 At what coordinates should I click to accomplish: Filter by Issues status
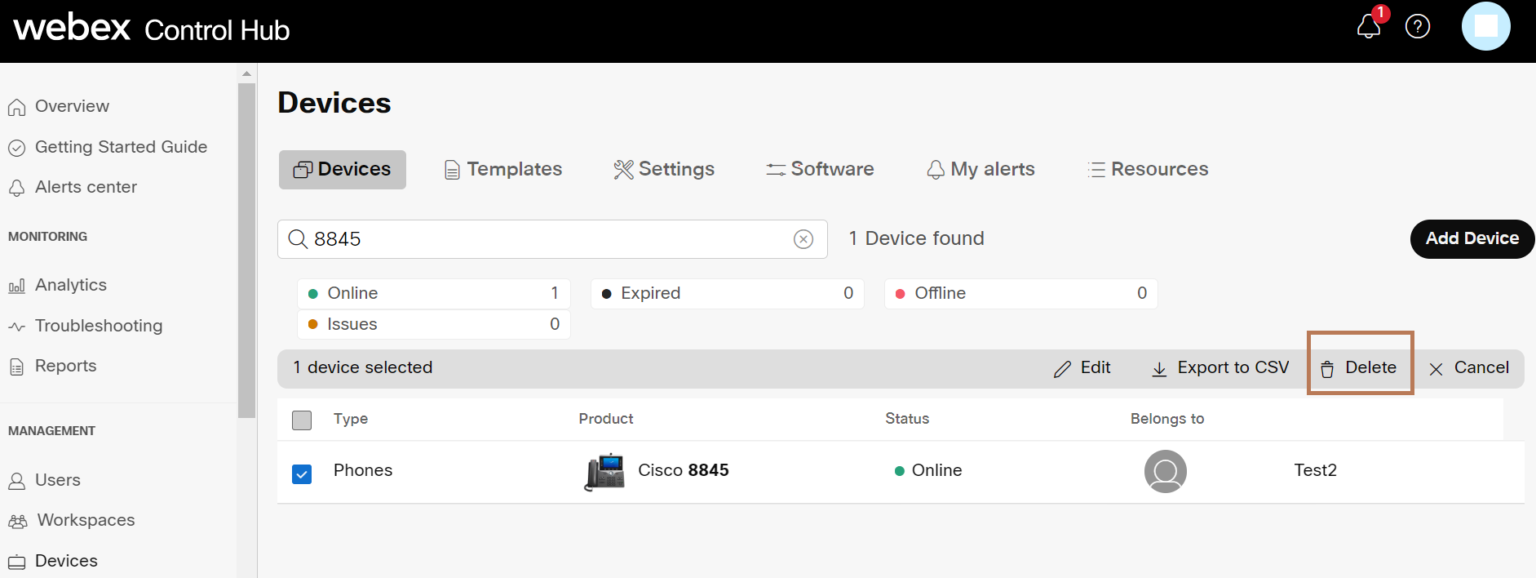click(434, 324)
